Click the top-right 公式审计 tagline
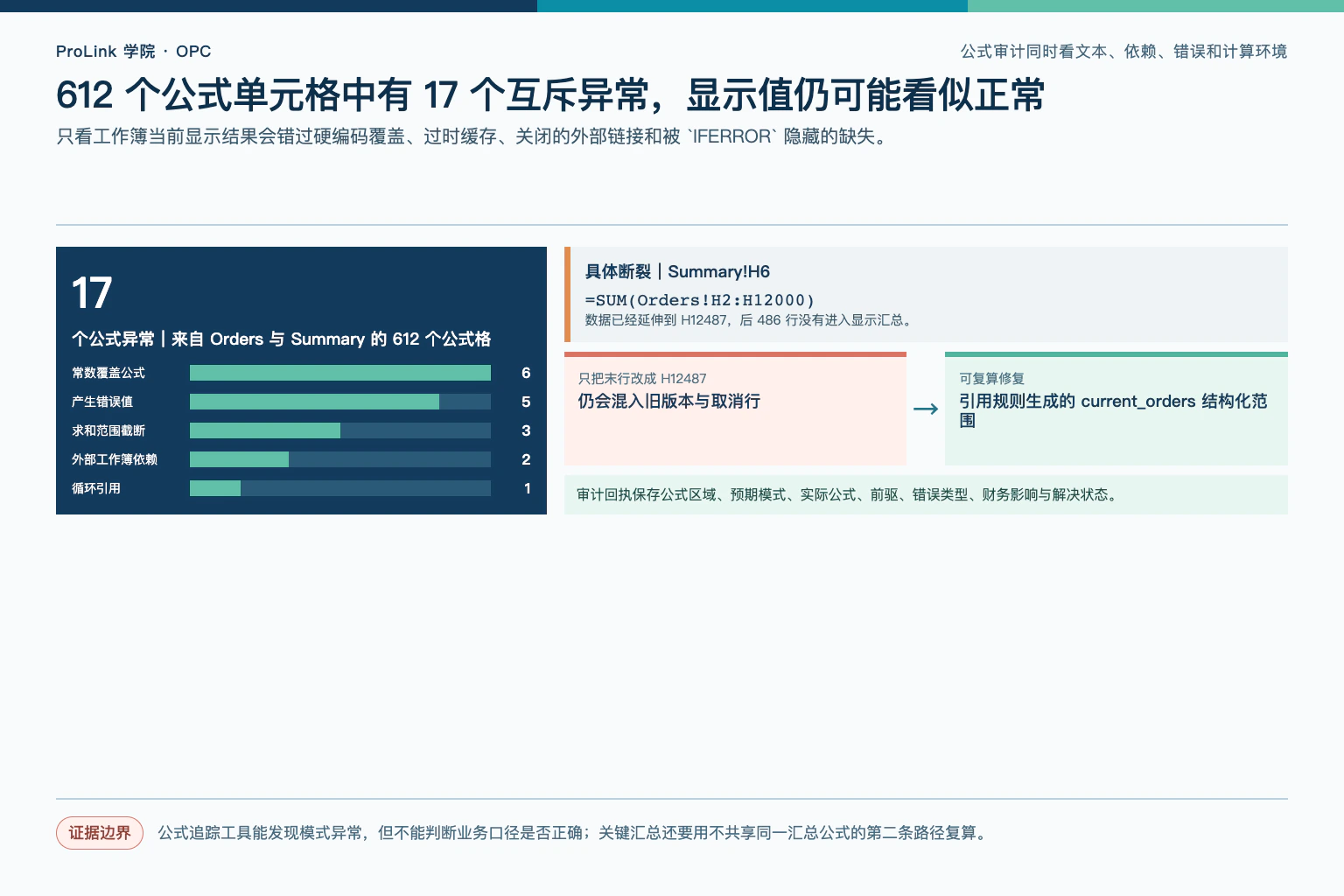1344x896 pixels. point(1123,52)
